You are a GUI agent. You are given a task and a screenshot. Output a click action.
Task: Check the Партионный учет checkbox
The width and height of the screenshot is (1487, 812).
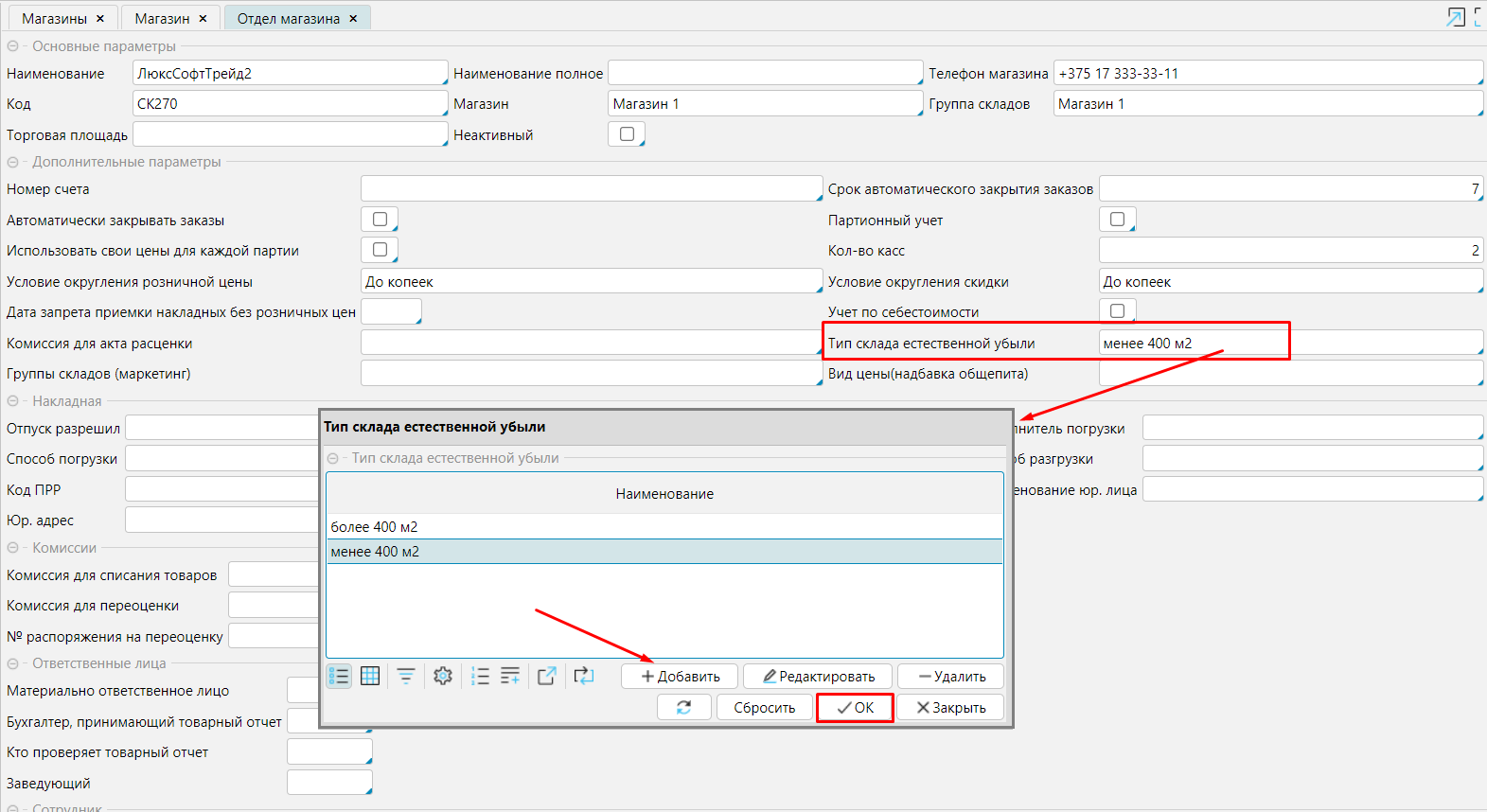point(1117,220)
